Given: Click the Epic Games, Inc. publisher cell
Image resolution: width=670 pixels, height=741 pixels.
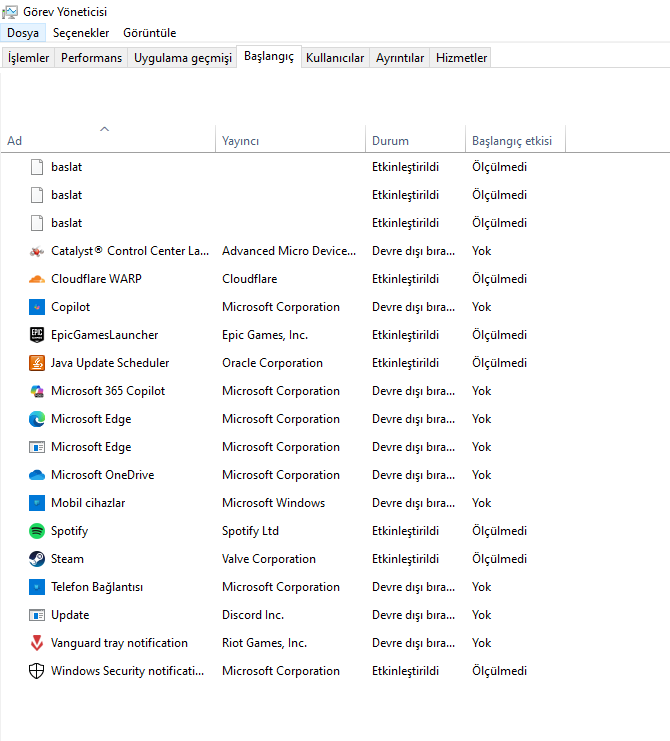Looking at the screenshot, I should coord(265,335).
